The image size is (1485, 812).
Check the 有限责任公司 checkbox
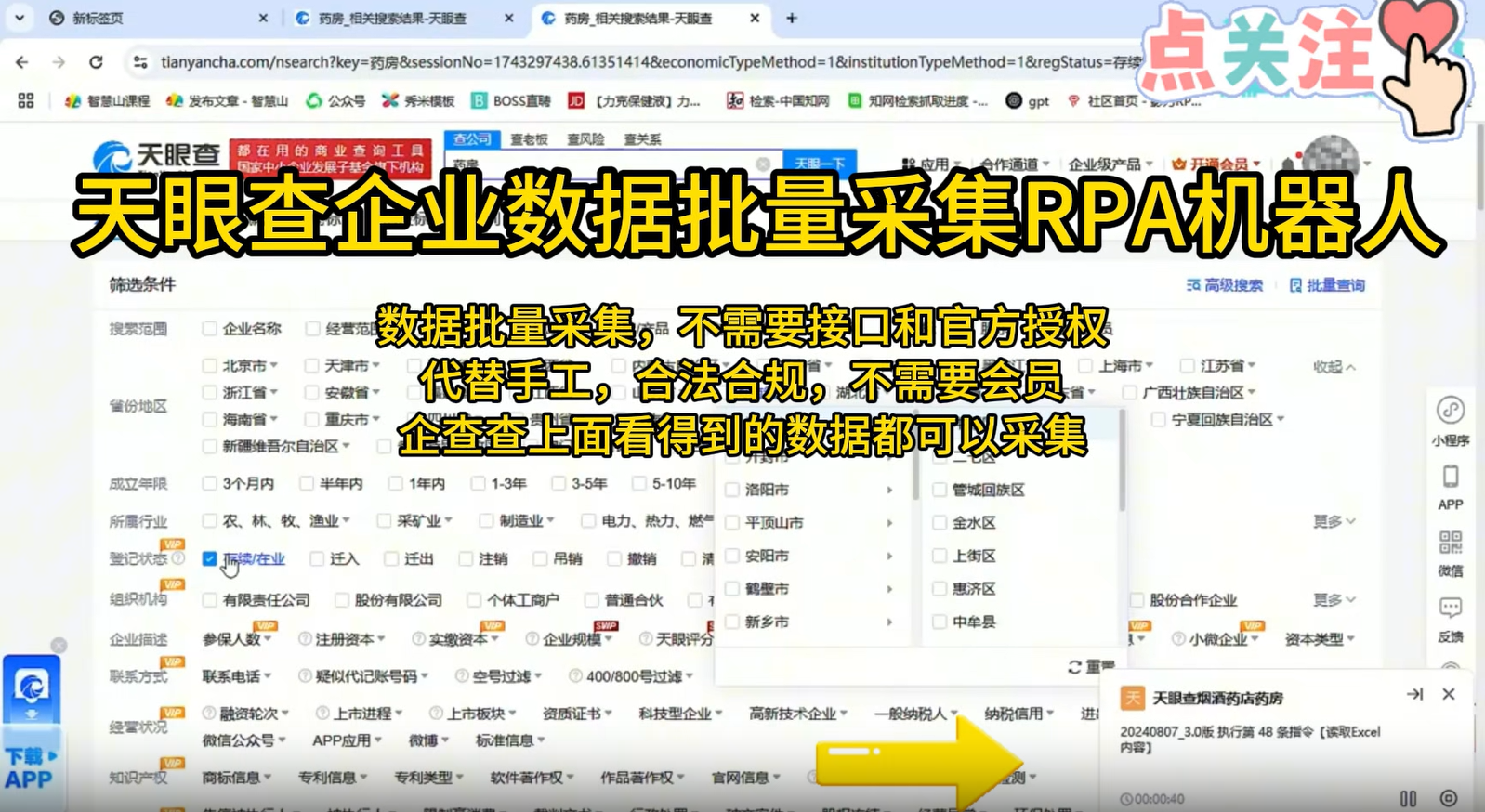click(210, 599)
